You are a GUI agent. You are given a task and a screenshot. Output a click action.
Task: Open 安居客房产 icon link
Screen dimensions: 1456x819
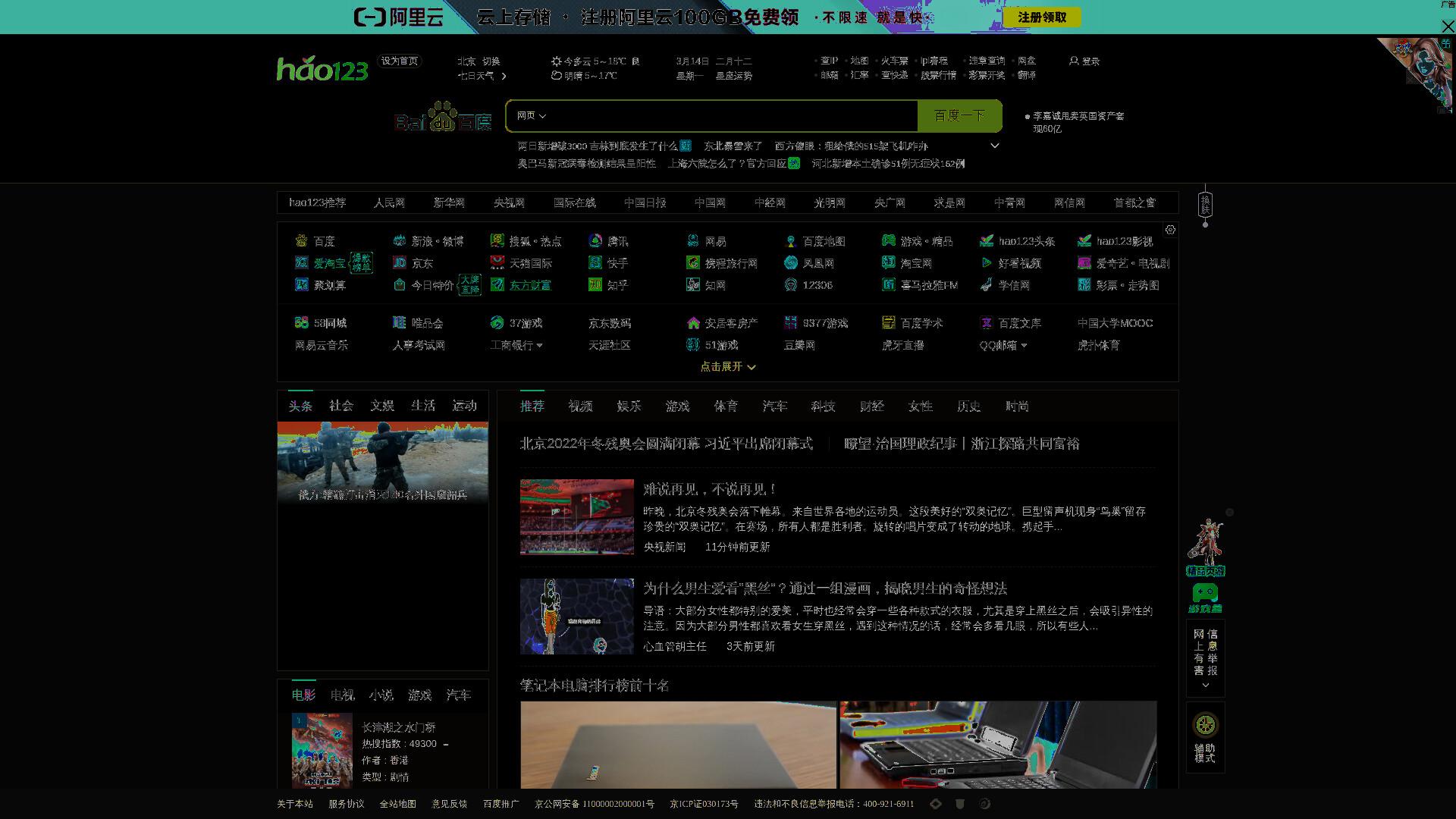coord(692,322)
